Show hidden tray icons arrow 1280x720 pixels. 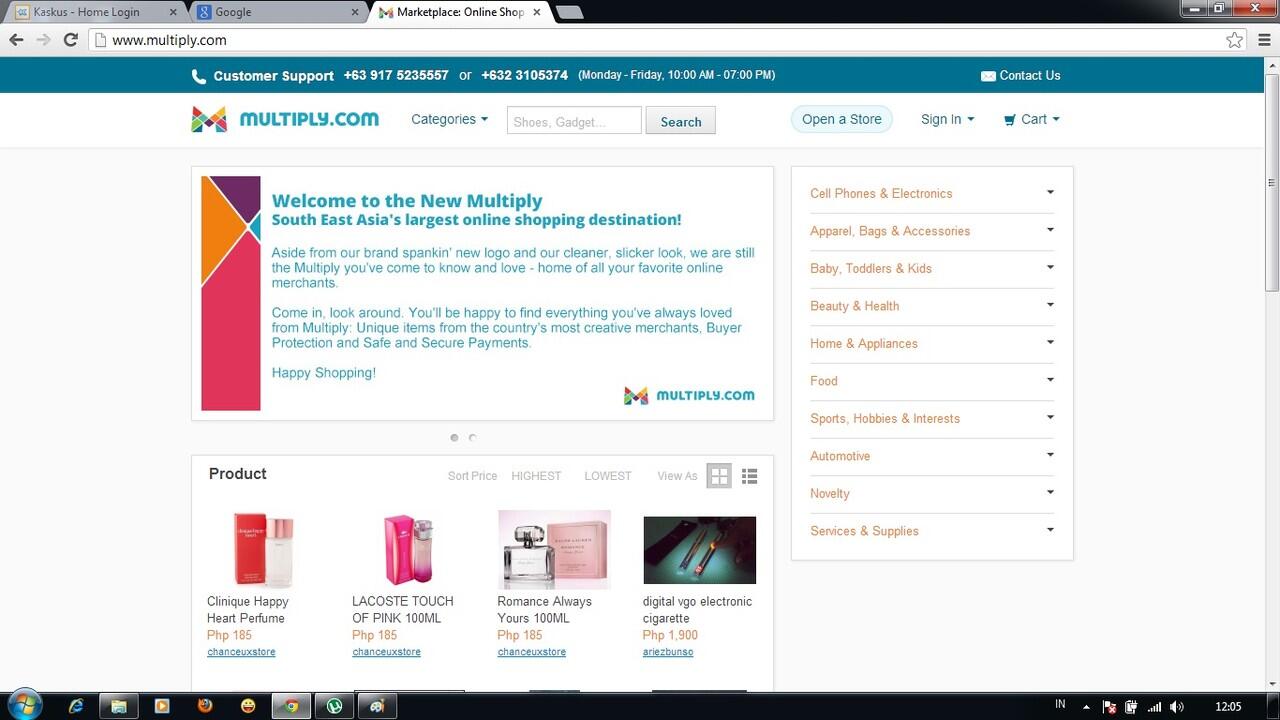(x=1087, y=706)
